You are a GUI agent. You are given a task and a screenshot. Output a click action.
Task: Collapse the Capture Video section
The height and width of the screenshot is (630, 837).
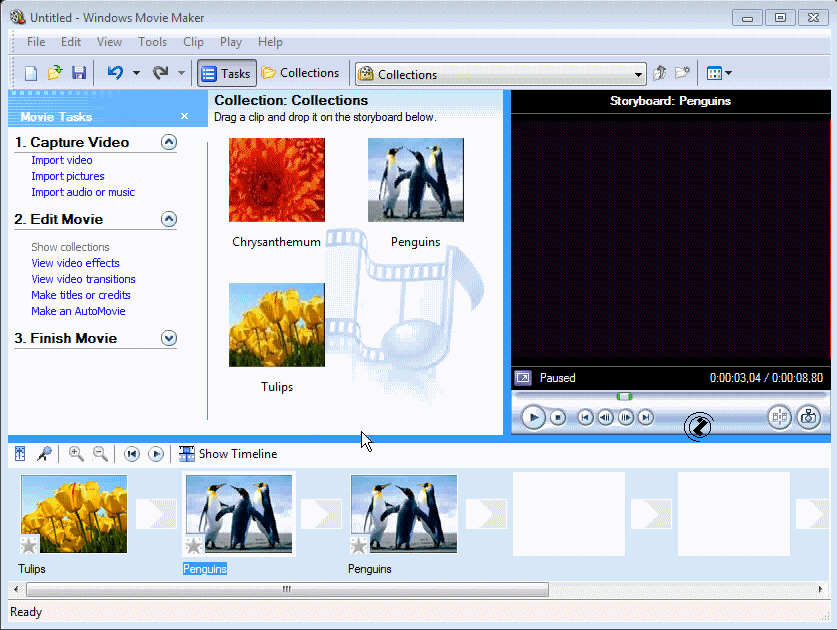pos(169,142)
